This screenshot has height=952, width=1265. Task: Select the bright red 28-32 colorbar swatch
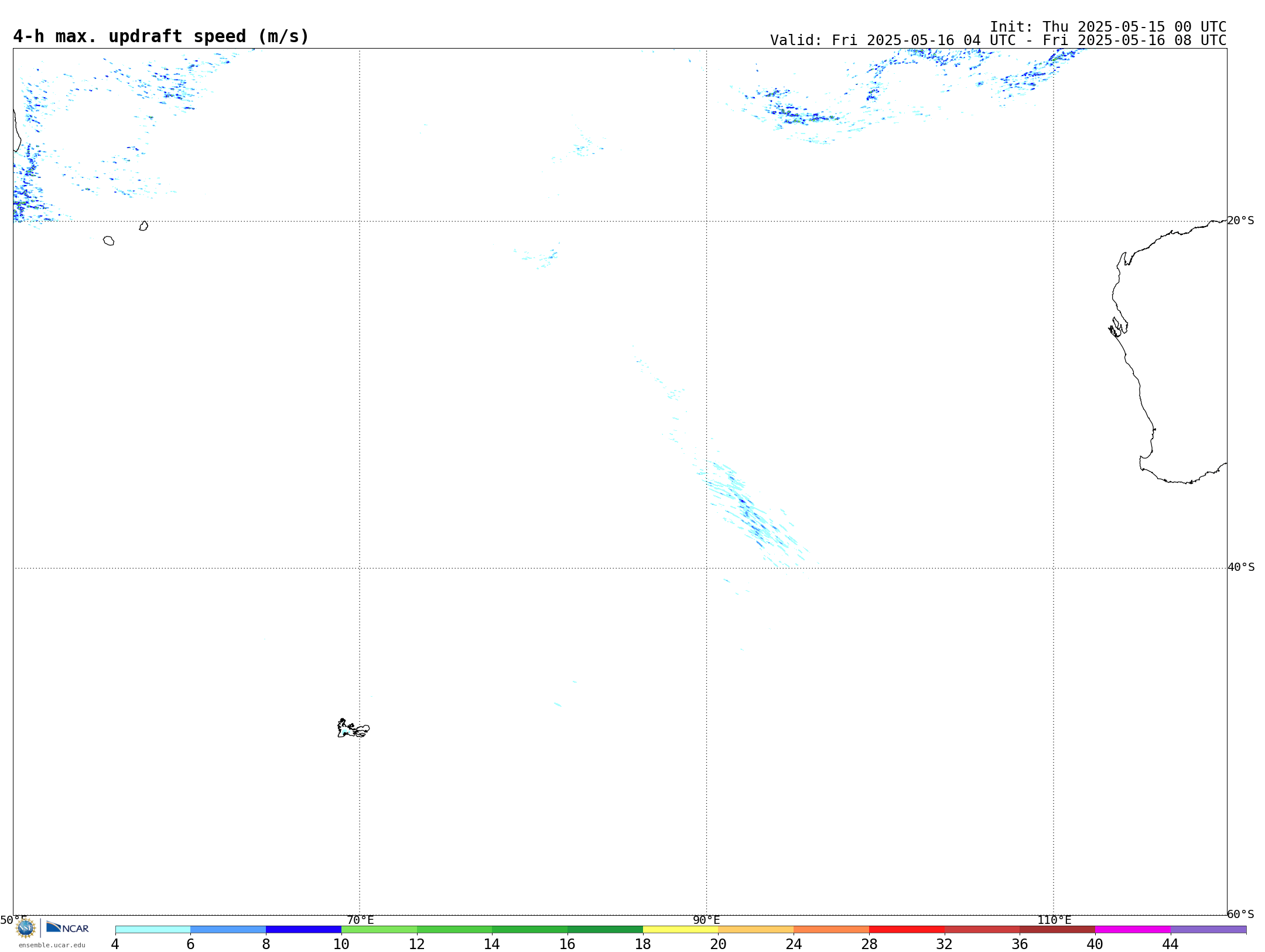point(907,930)
